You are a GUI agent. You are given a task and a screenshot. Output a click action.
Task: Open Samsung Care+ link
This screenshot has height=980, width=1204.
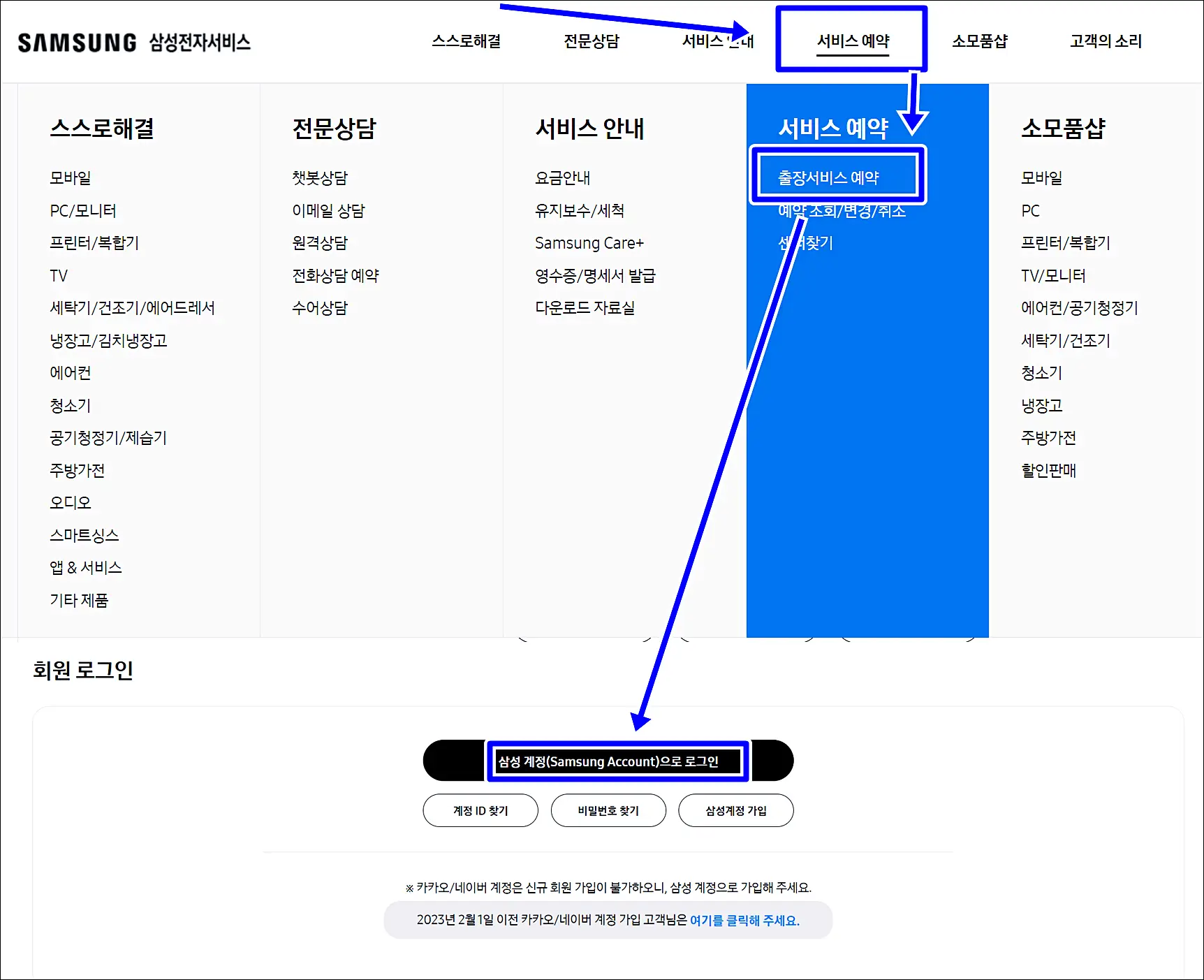click(589, 243)
